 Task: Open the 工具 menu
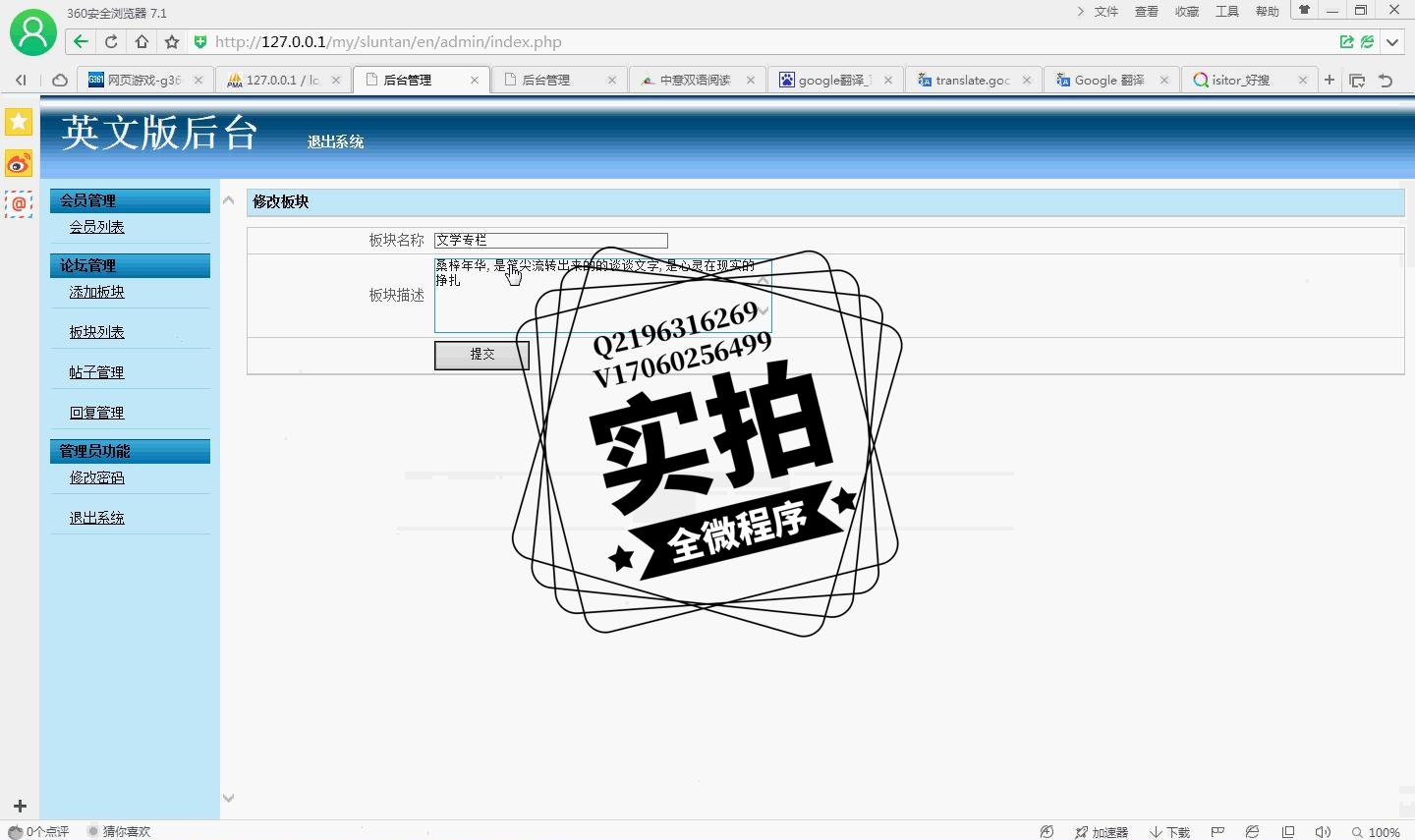1227,12
